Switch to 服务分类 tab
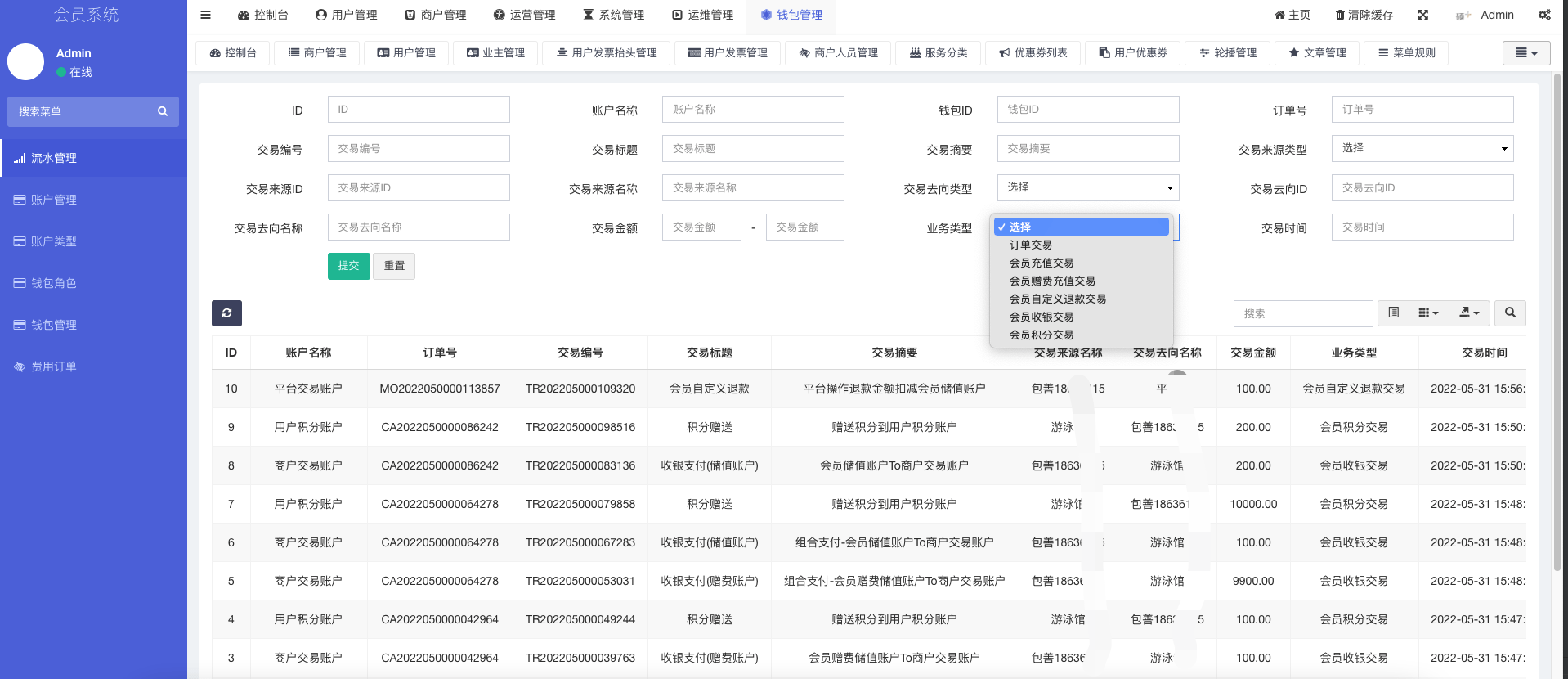1568x679 pixels. [x=938, y=53]
